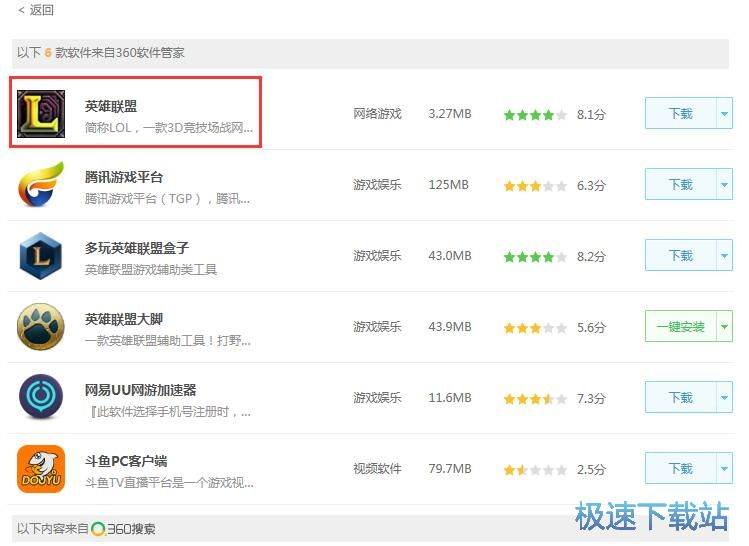
Task: Click the star rating of 英雄联盟
Action: pos(535,115)
